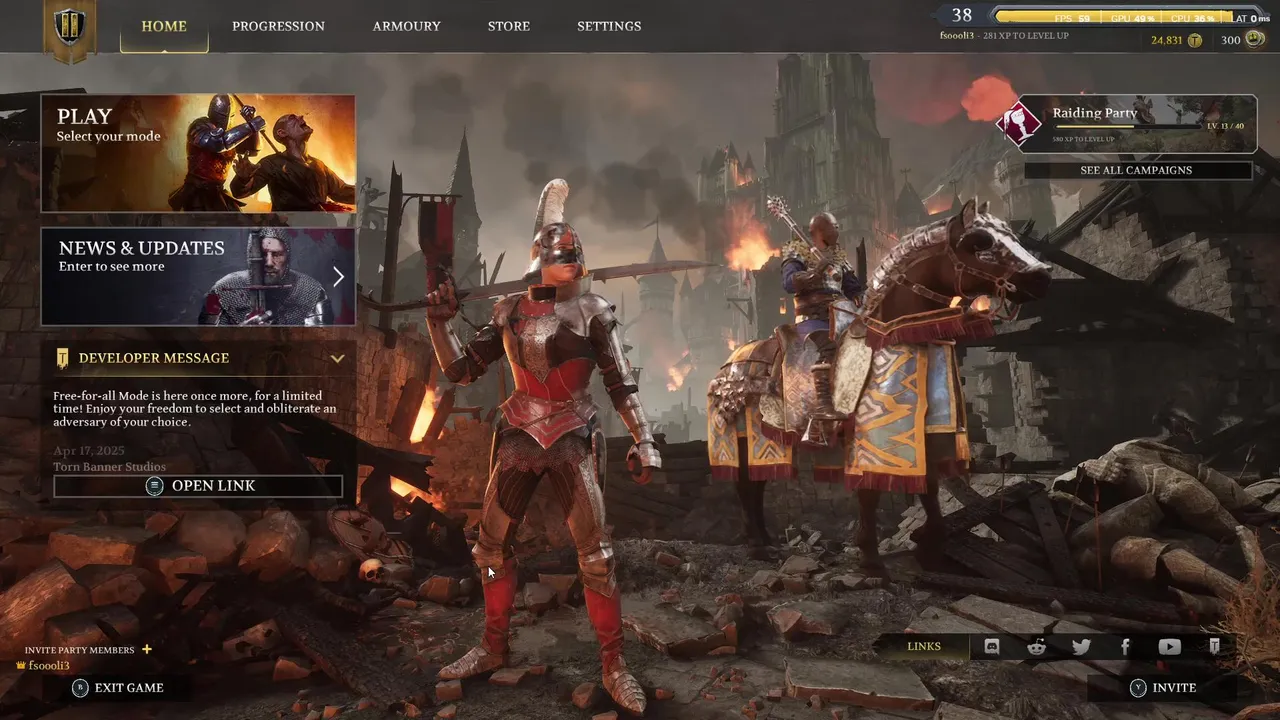1280x720 pixels.
Task: Click the Free-for-all Mode message text
Action: point(195,408)
